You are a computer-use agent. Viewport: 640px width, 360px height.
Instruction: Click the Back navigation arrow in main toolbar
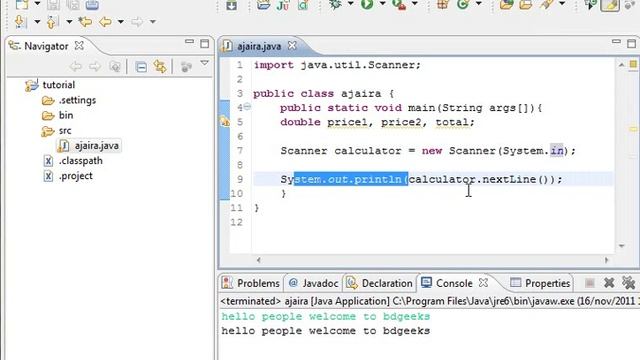coord(105,22)
